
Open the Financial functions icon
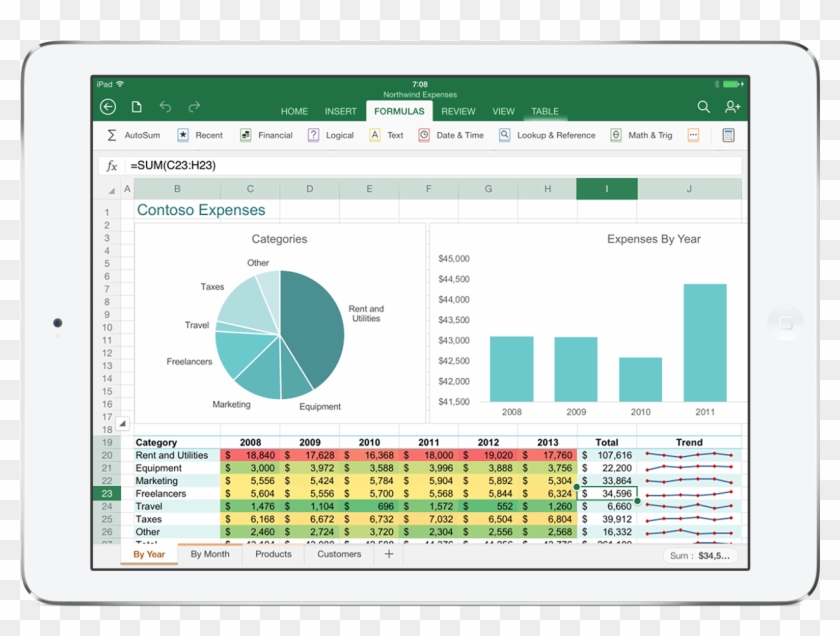(245, 135)
